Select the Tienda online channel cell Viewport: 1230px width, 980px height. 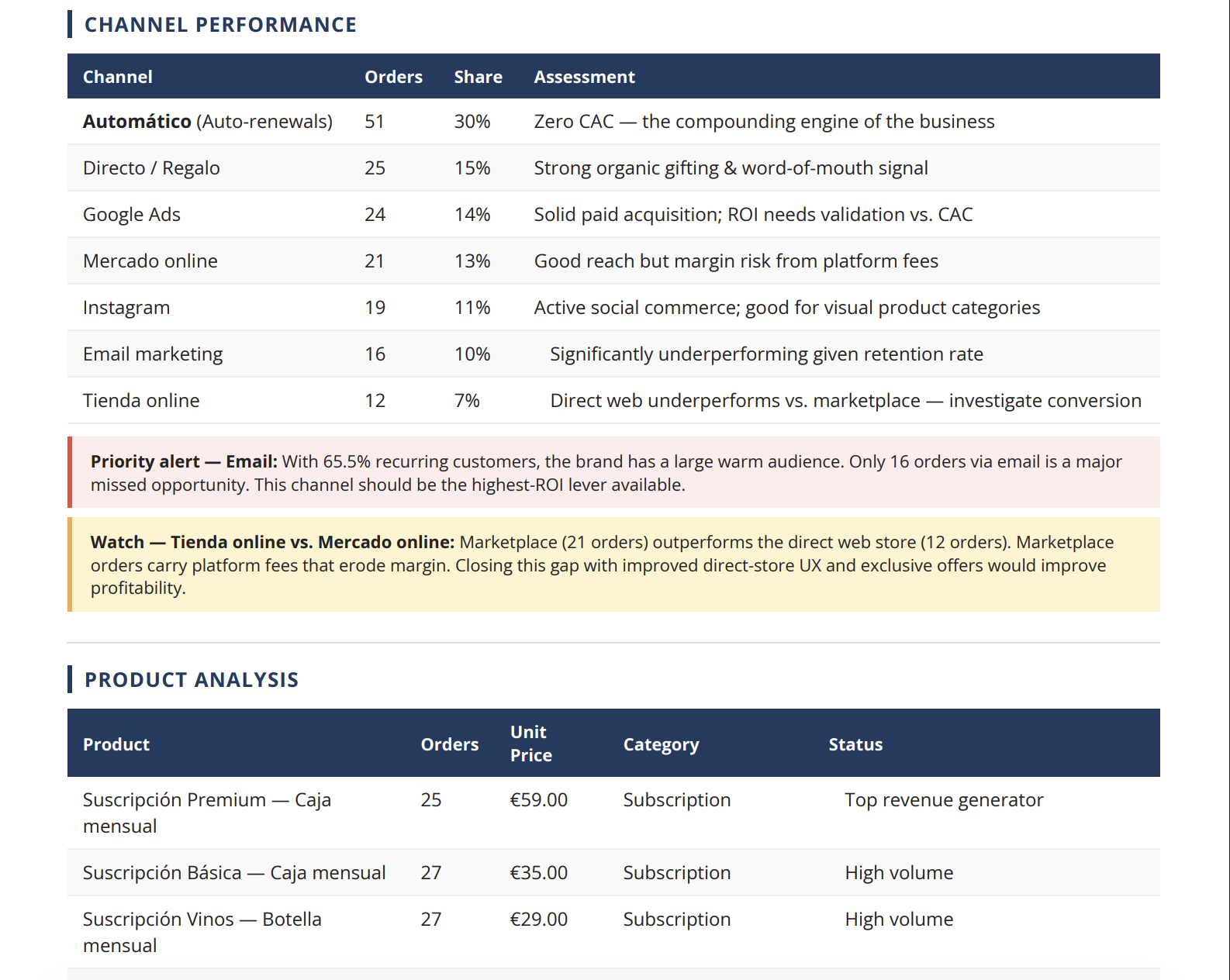(x=141, y=401)
